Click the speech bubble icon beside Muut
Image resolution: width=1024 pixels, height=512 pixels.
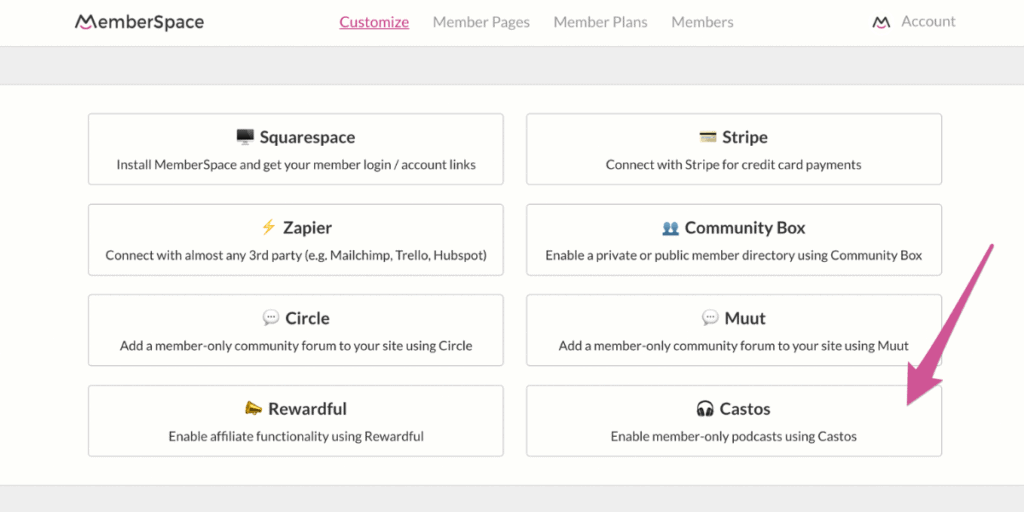[x=710, y=318]
